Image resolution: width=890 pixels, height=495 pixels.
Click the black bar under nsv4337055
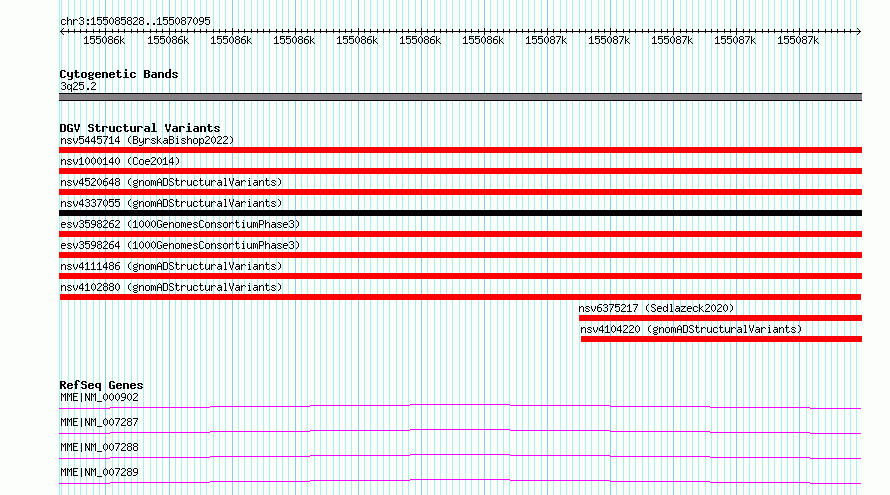coord(460,213)
